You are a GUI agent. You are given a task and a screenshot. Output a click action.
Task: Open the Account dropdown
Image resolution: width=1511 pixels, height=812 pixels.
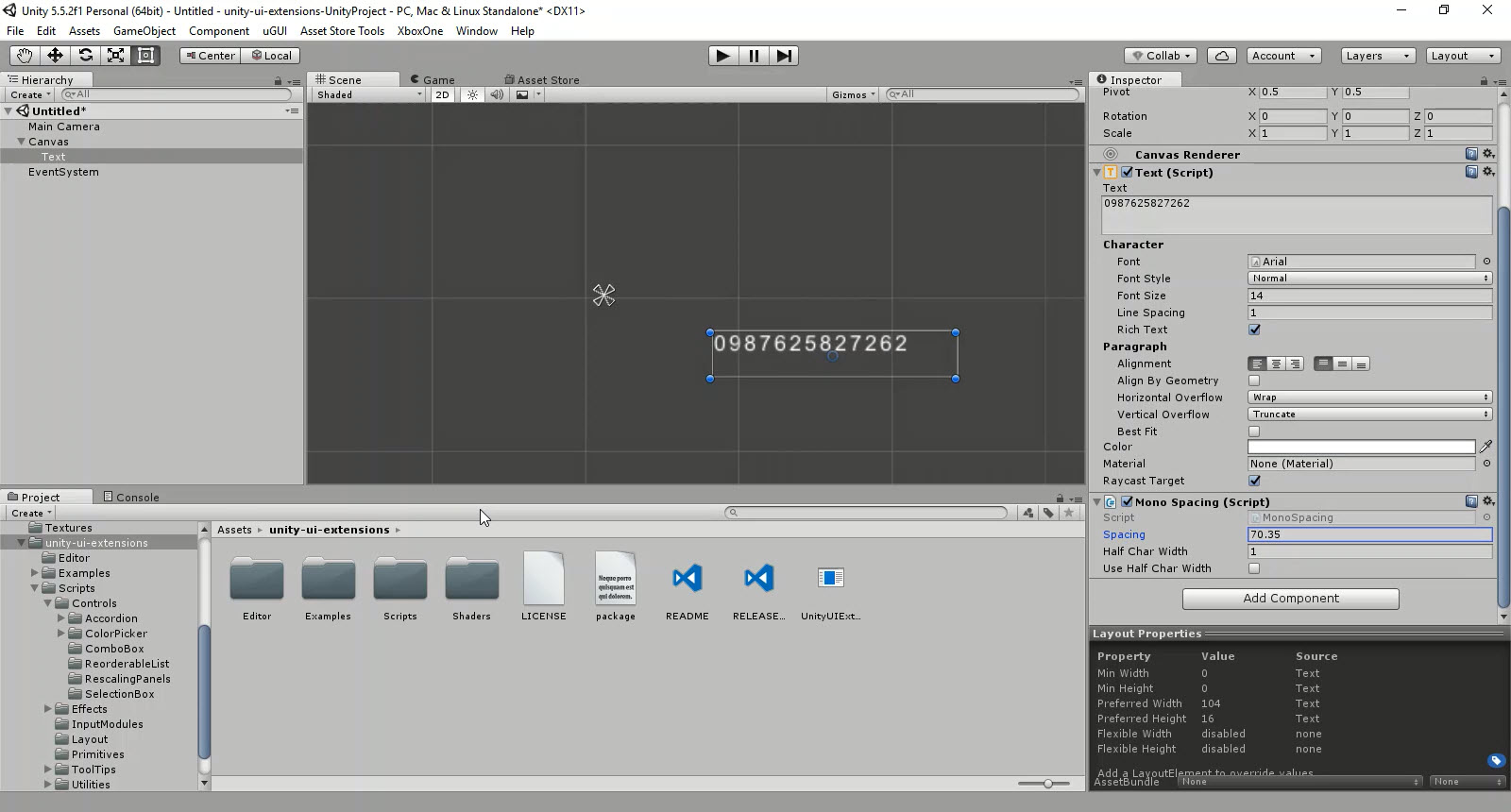[x=1283, y=56]
